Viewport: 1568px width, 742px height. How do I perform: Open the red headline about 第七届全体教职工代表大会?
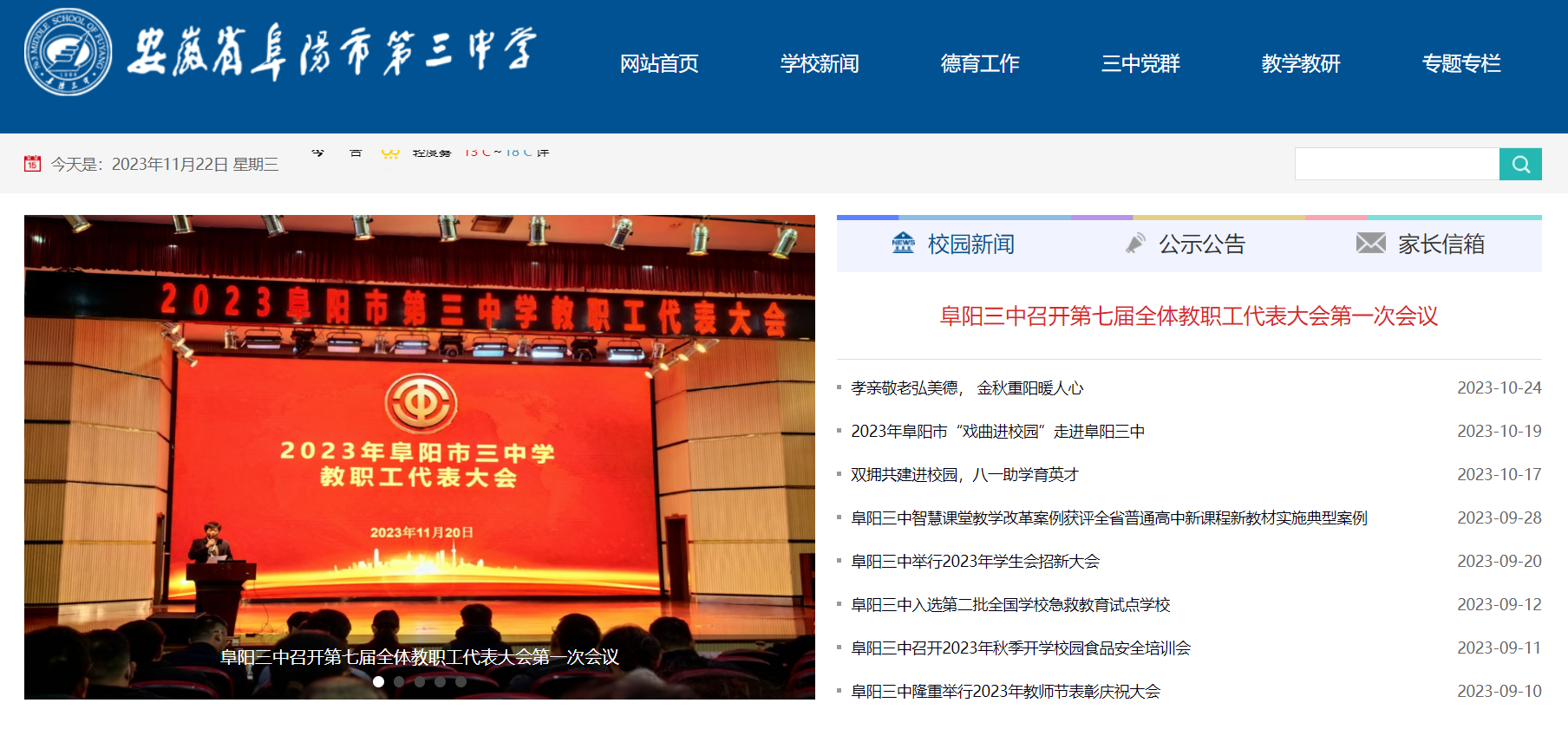point(1189,316)
